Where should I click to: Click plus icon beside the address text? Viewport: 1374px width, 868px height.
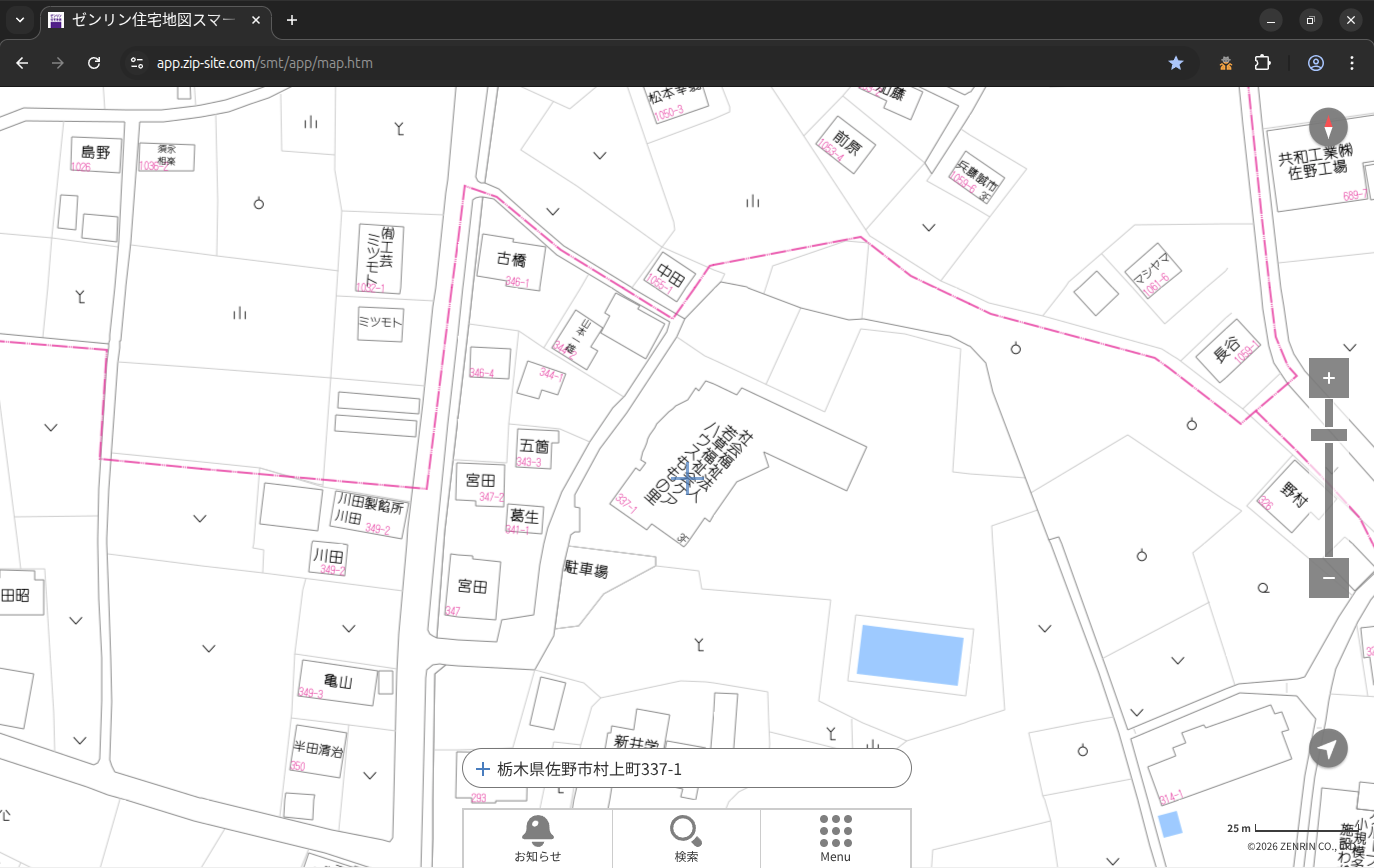(x=483, y=769)
